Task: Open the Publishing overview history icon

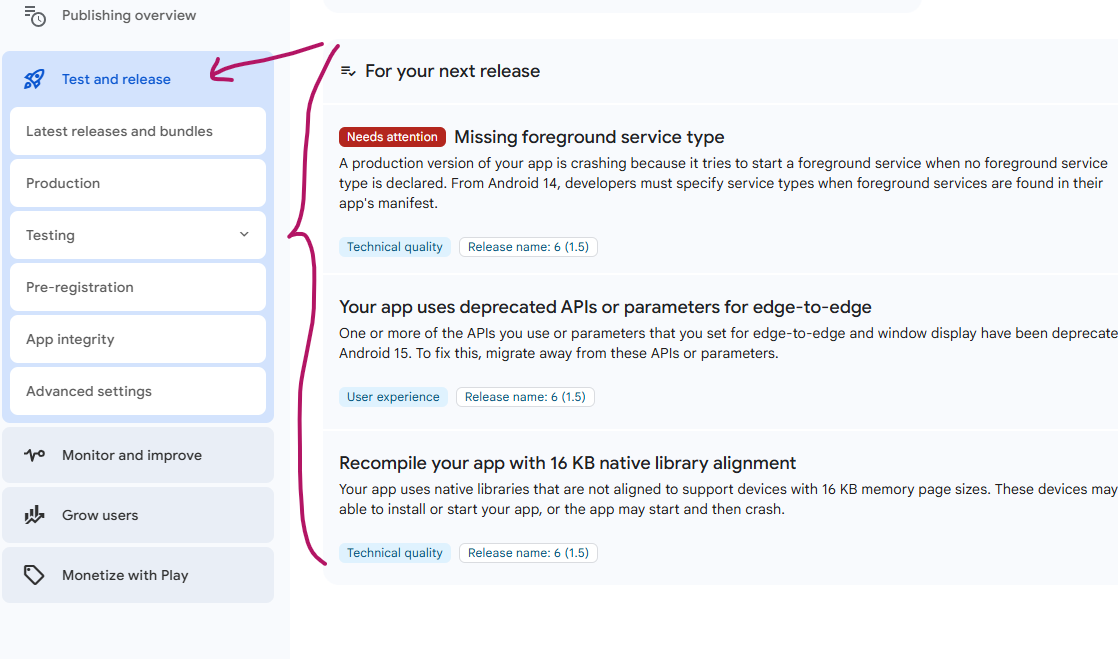Action: pos(34,16)
